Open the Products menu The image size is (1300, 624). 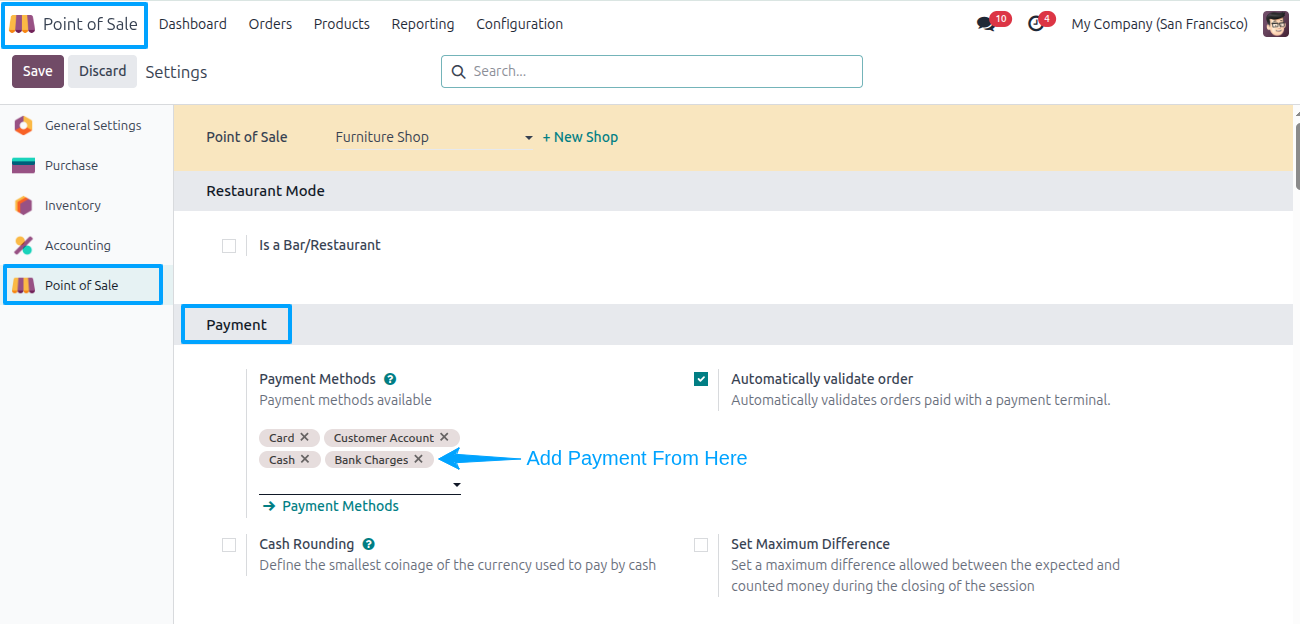click(342, 24)
